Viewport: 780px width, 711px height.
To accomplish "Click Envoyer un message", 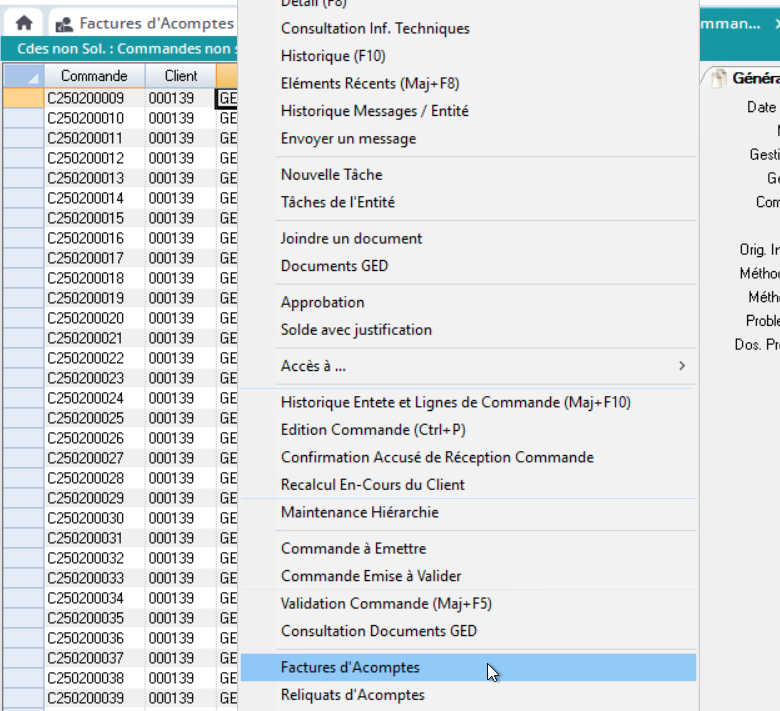I will click(x=348, y=139).
